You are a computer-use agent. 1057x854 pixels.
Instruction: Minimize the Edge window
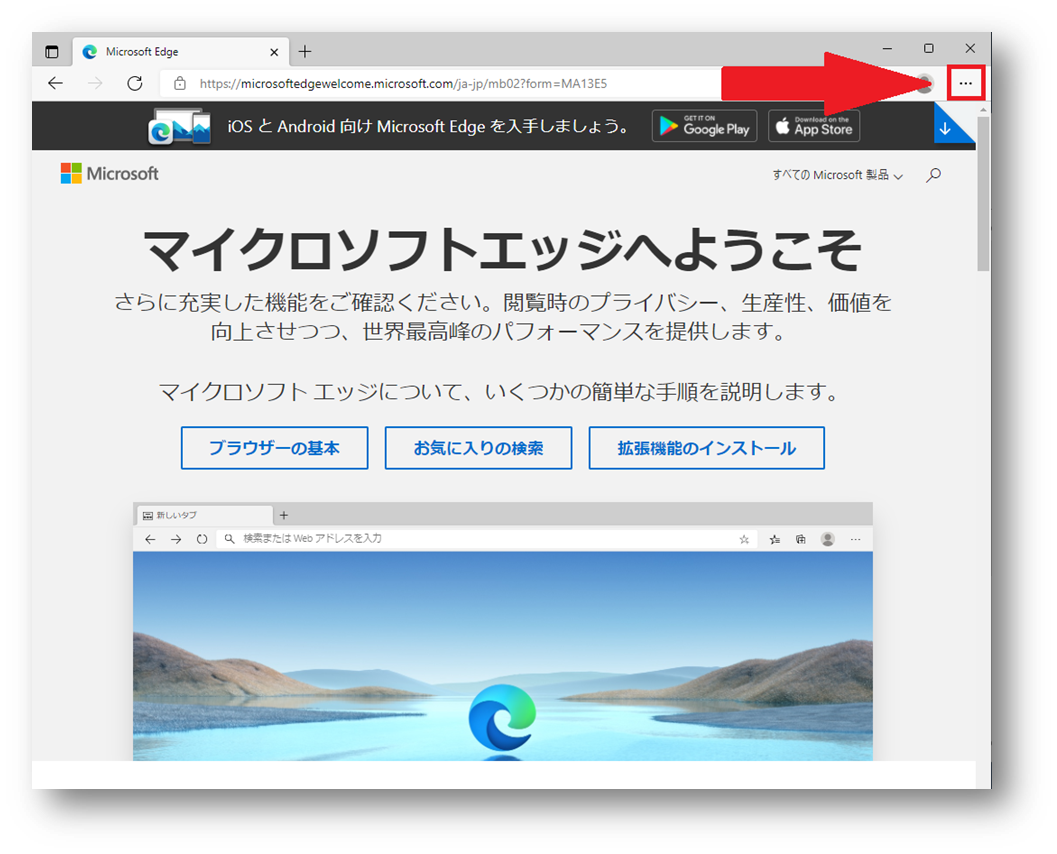[x=887, y=49]
